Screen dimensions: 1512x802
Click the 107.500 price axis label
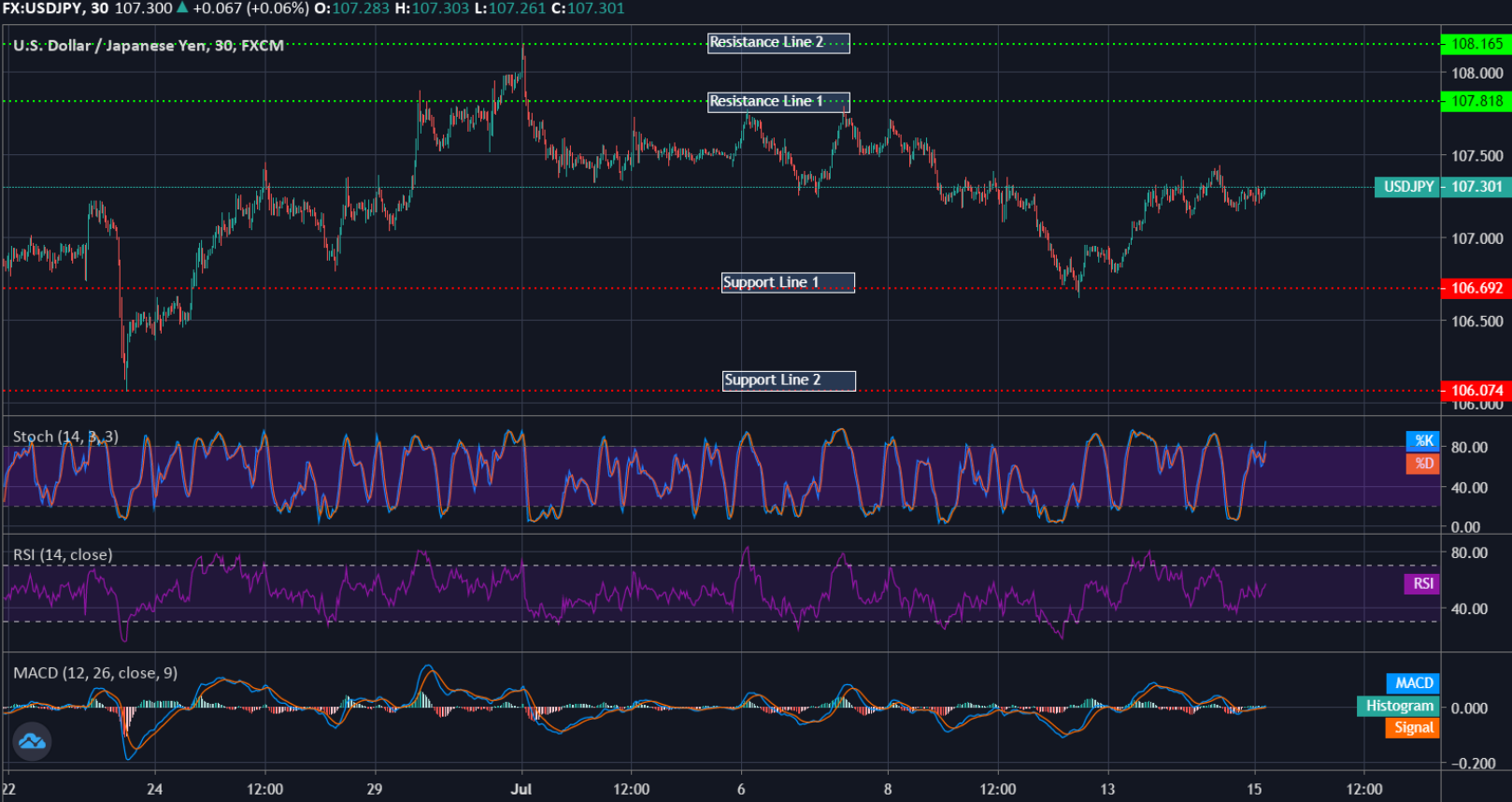click(1477, 156)
